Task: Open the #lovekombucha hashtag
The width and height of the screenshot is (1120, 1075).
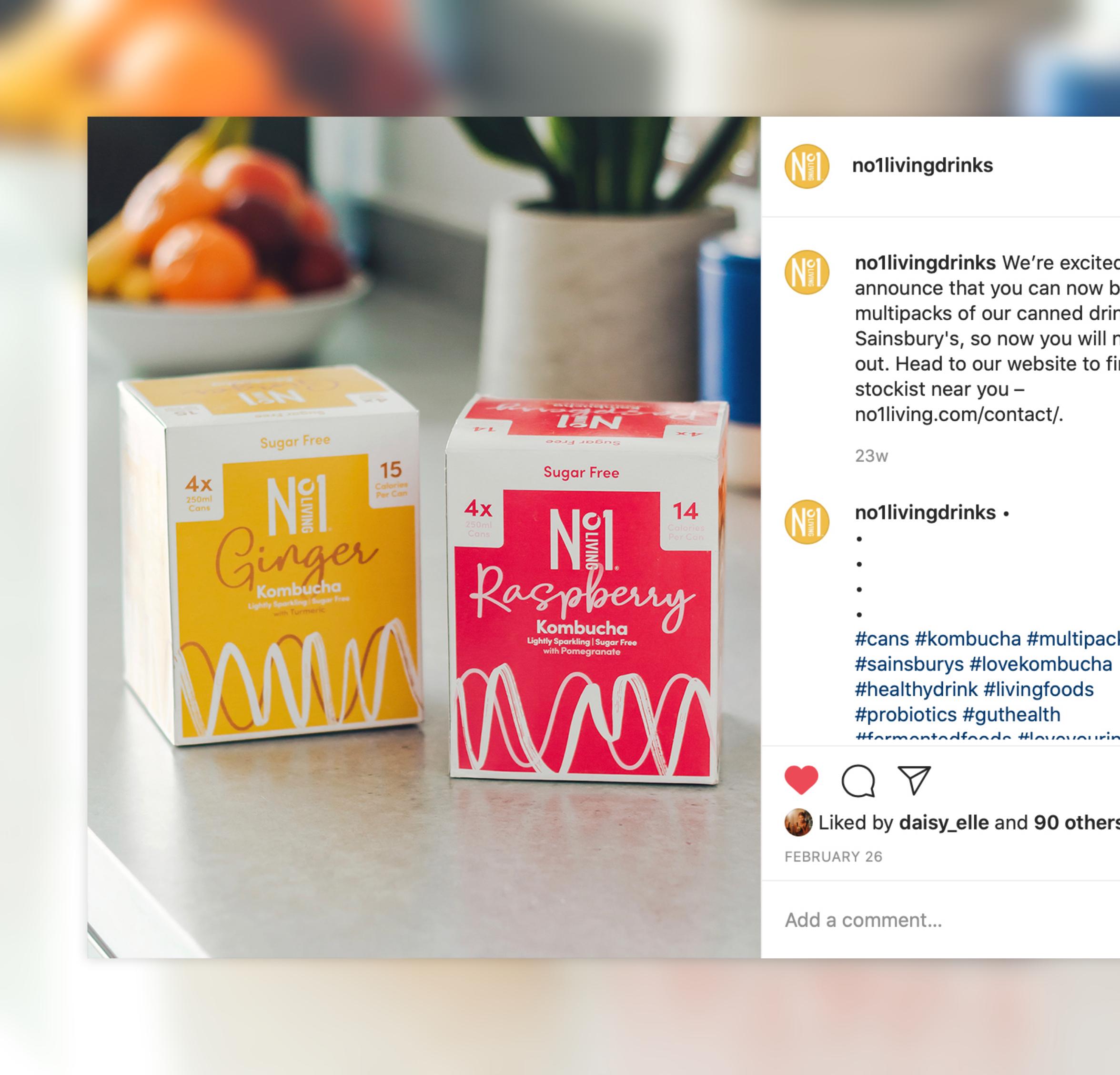Action: click(x=1041, y=664)
